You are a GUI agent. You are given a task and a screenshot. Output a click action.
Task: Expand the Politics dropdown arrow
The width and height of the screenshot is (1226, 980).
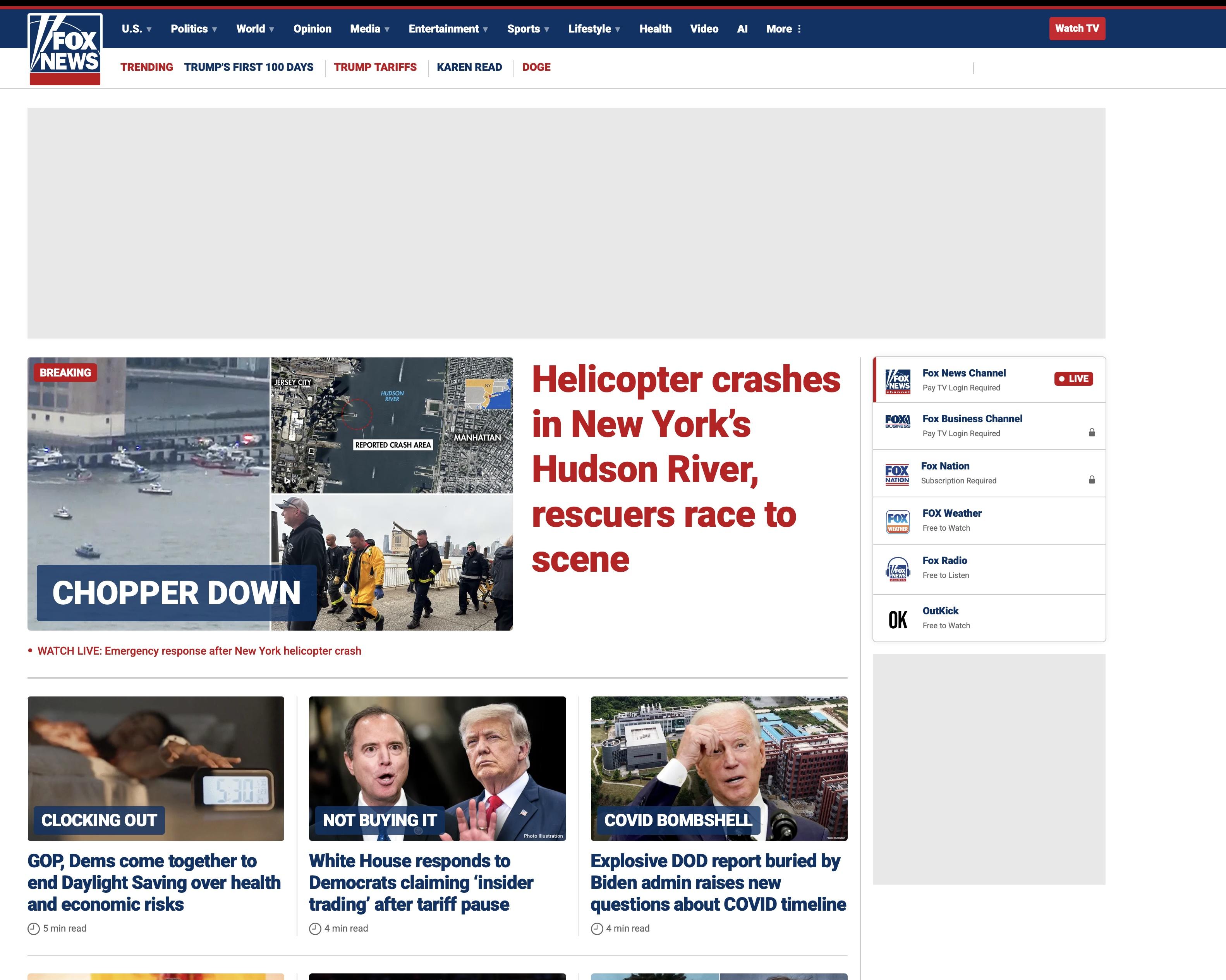pos(215,29)
